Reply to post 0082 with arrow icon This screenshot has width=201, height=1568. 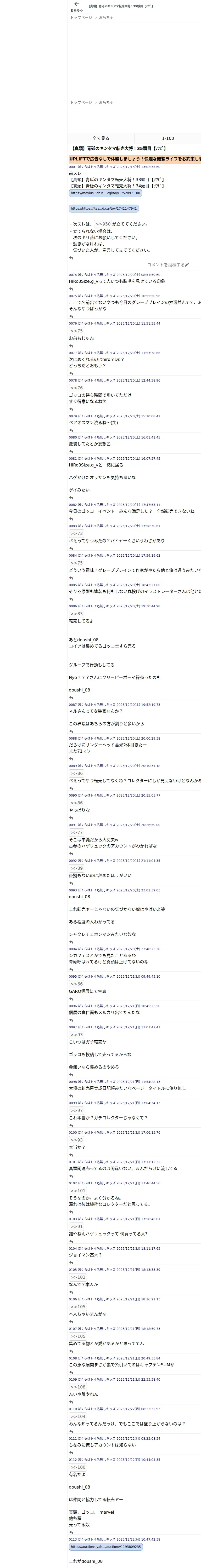[x=71, y=519]
